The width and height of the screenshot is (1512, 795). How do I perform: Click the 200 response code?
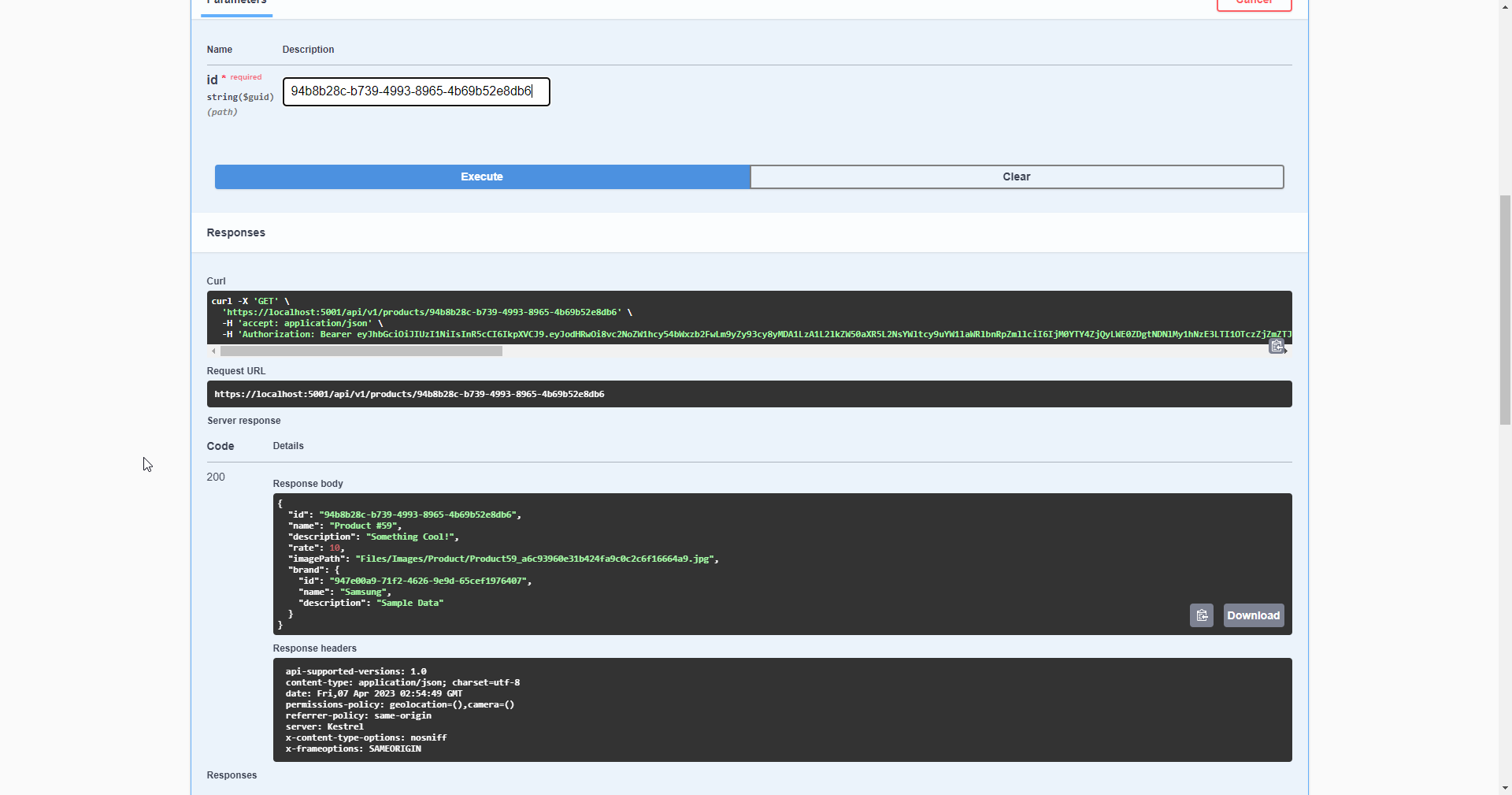216,477
